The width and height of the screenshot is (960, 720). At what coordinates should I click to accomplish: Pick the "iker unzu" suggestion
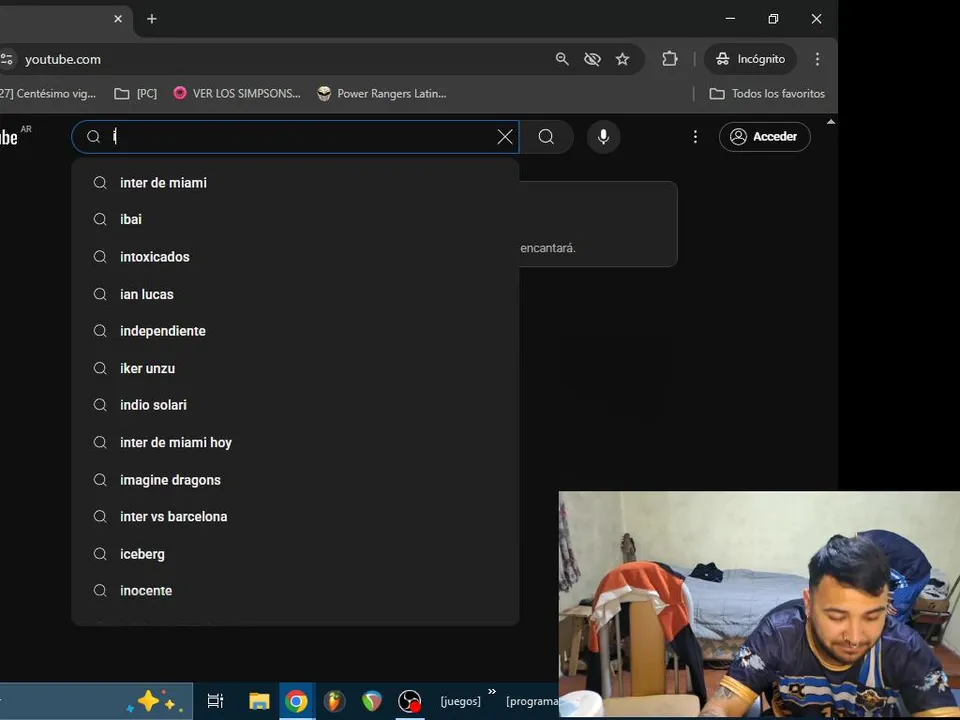(x=295, y=368)
